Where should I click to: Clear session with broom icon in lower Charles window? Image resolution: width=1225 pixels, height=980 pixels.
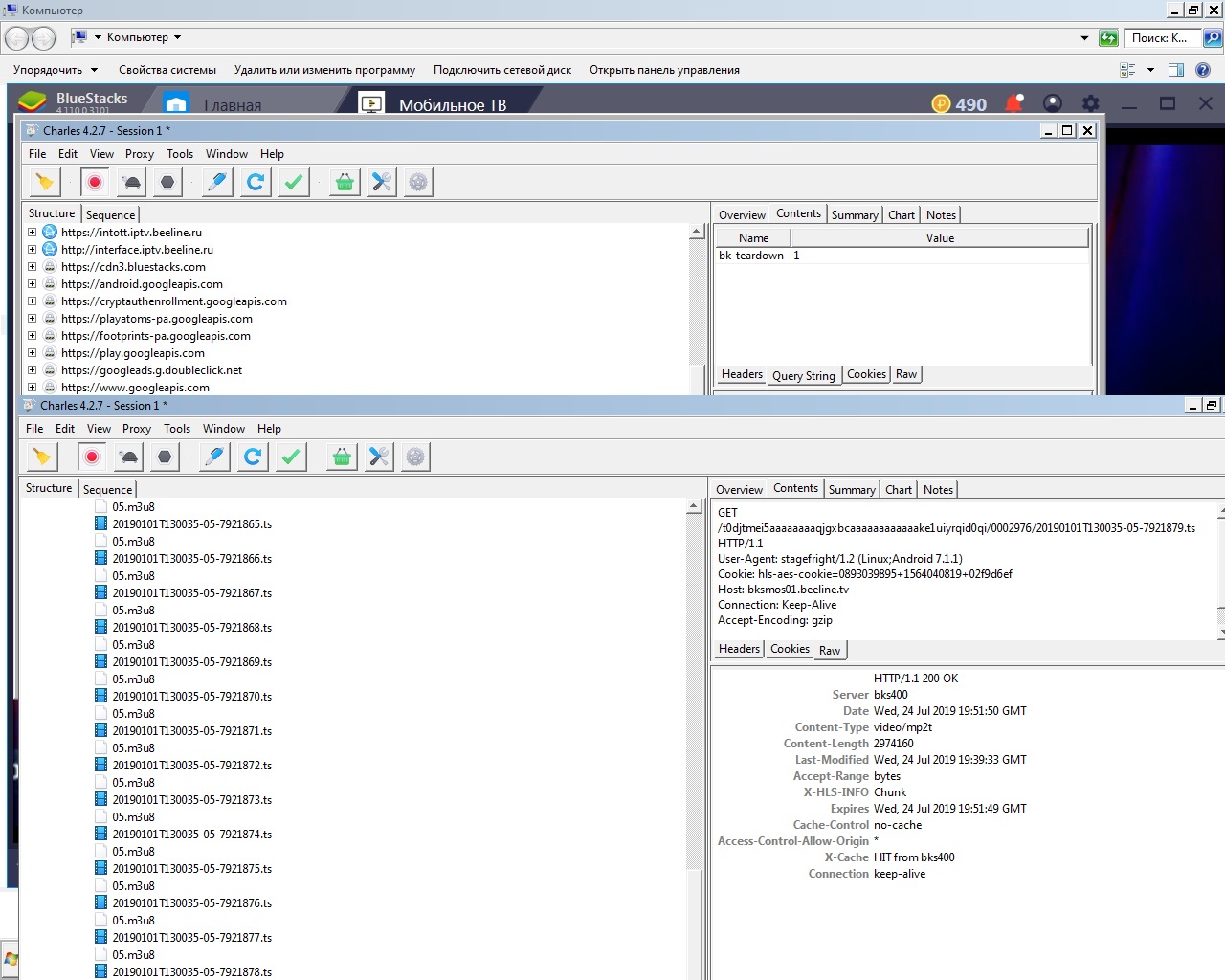click(41, 457)
